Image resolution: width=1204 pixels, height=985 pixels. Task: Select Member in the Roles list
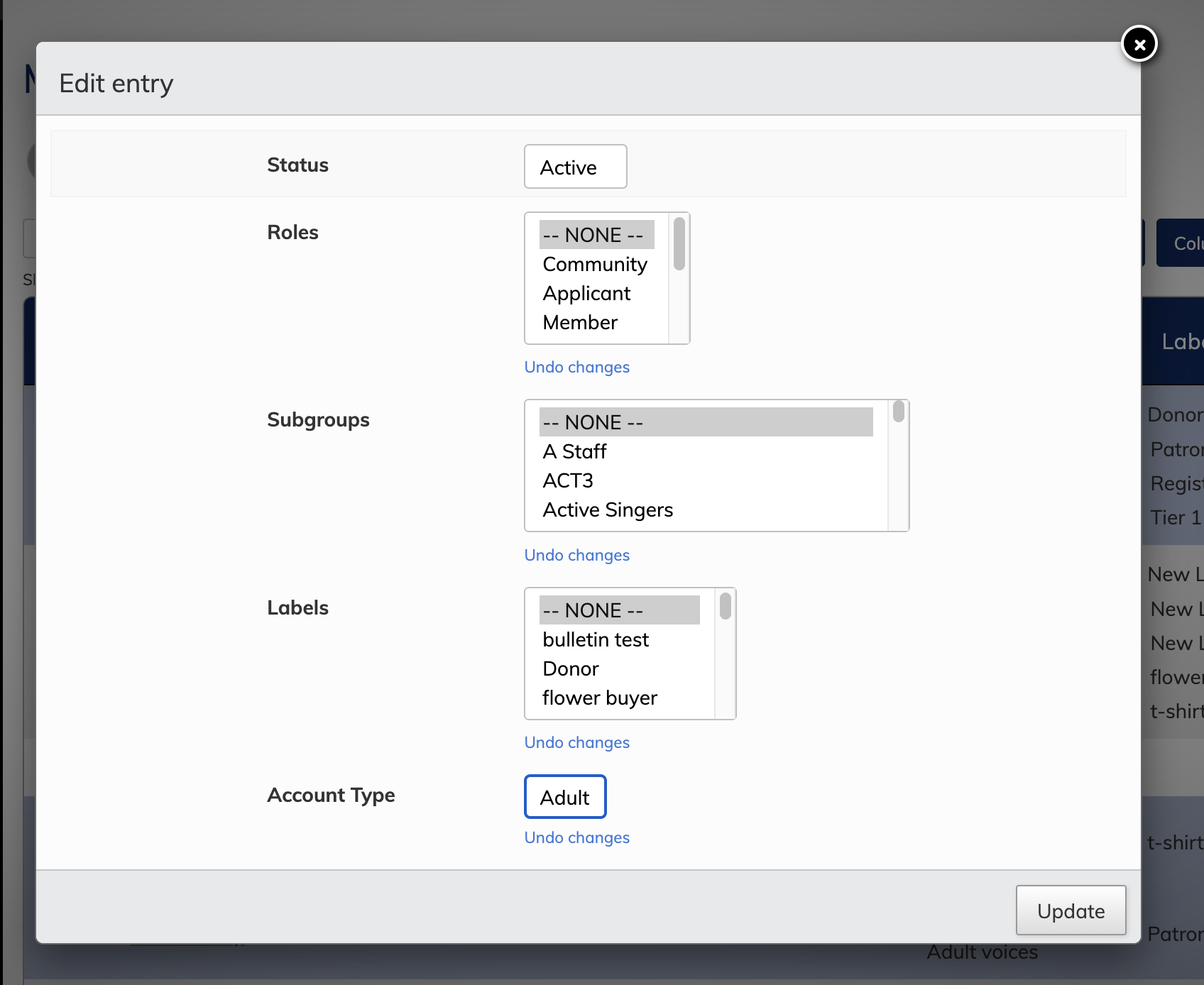coord(580,322)
